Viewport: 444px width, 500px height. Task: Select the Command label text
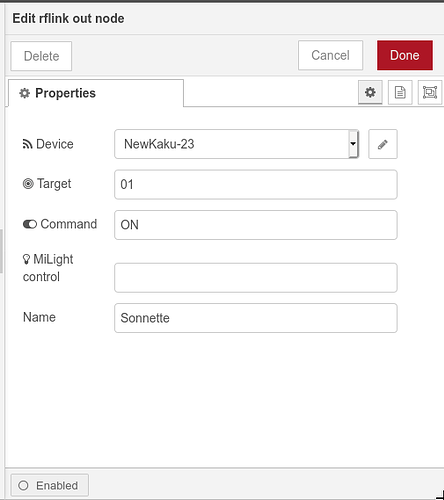pos(69,224)
